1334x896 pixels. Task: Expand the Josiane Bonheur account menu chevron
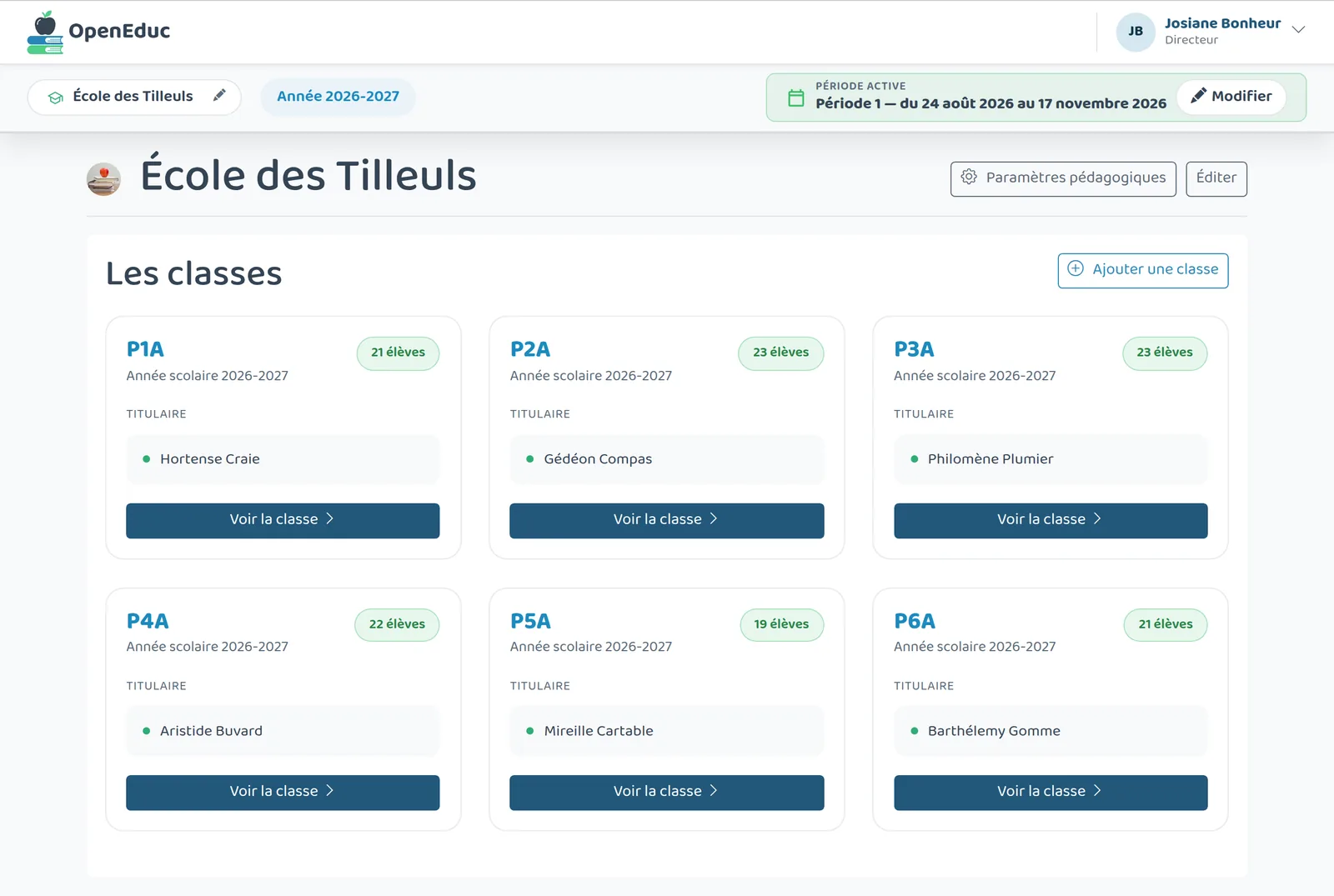(x=1298, y=29)
